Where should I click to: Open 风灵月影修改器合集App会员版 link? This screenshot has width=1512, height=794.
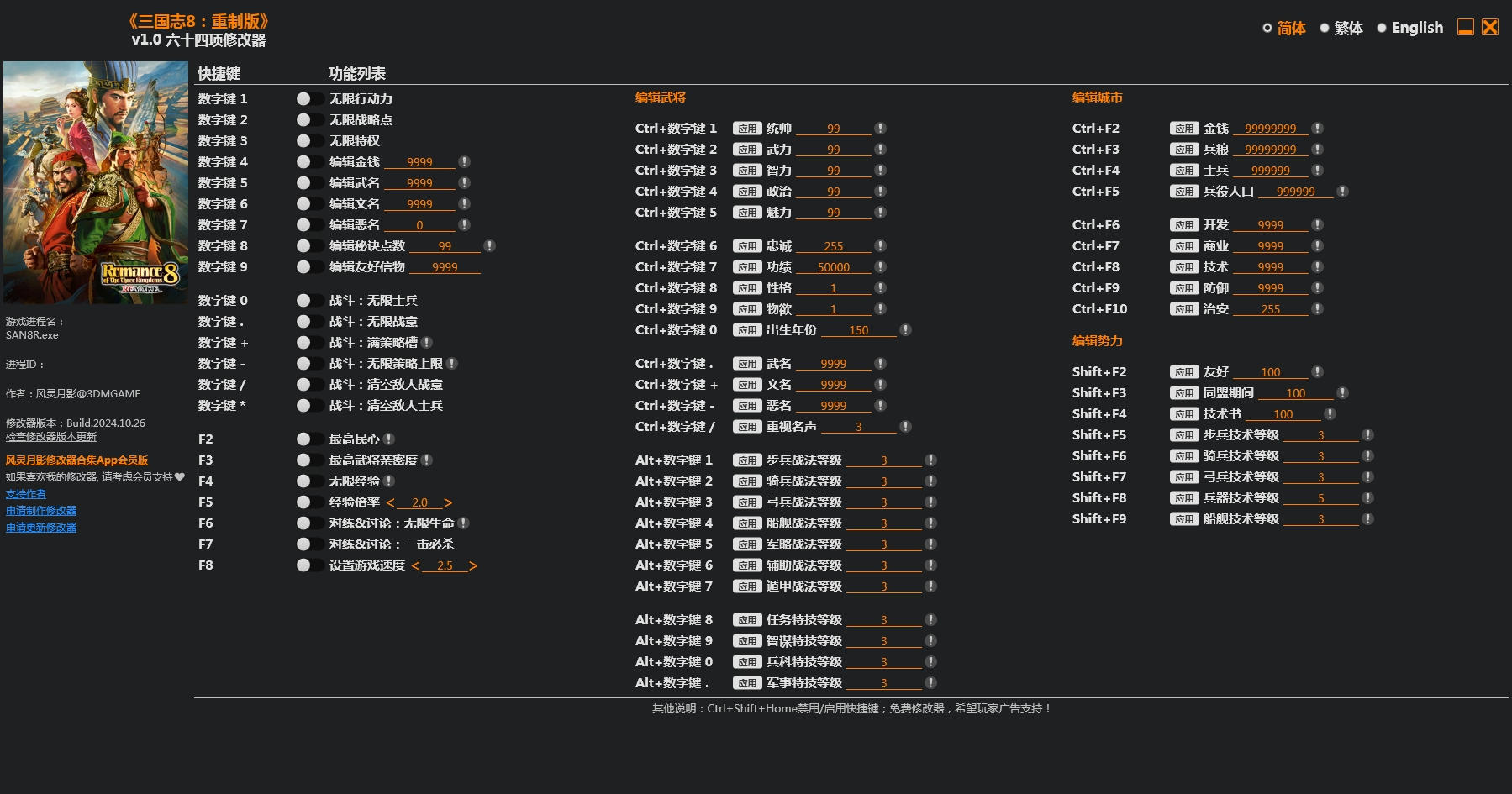pyautogui.click(x=76, y=460)
